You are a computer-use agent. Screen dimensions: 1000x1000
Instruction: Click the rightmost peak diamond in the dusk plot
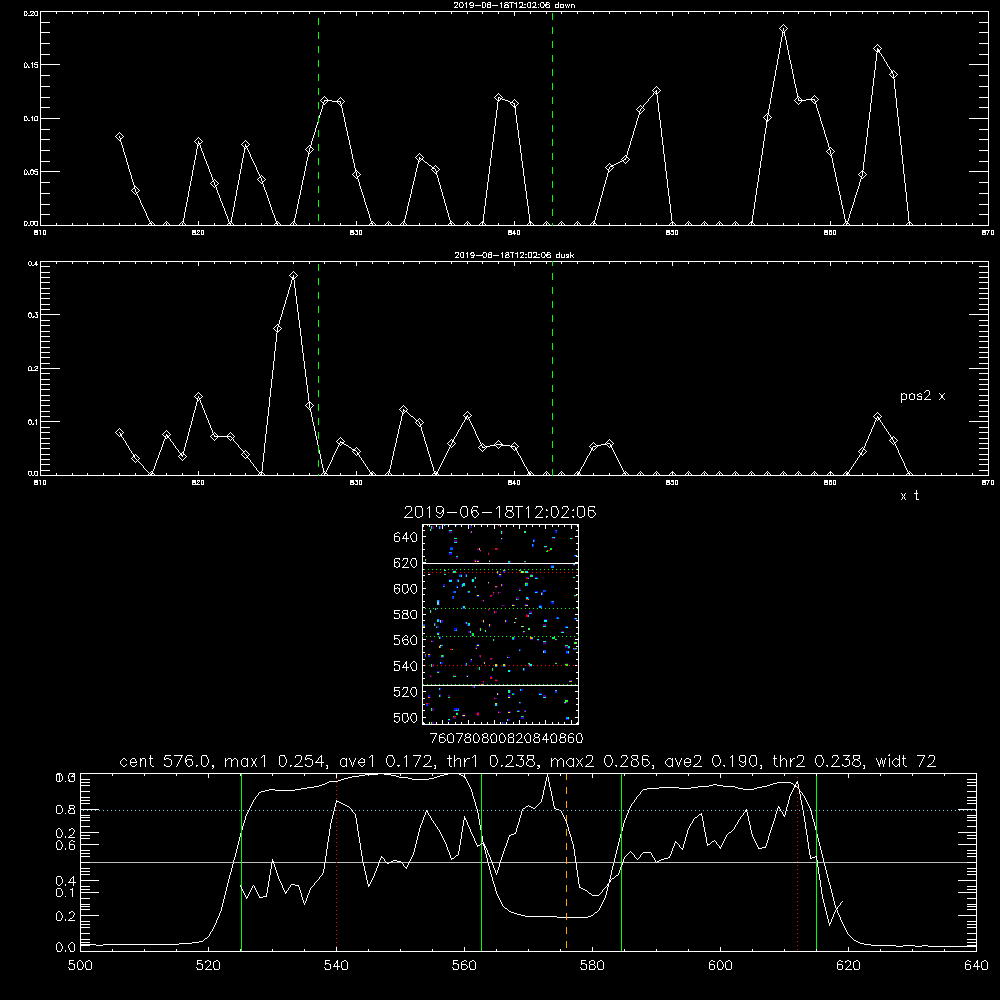tap(878, 416)
